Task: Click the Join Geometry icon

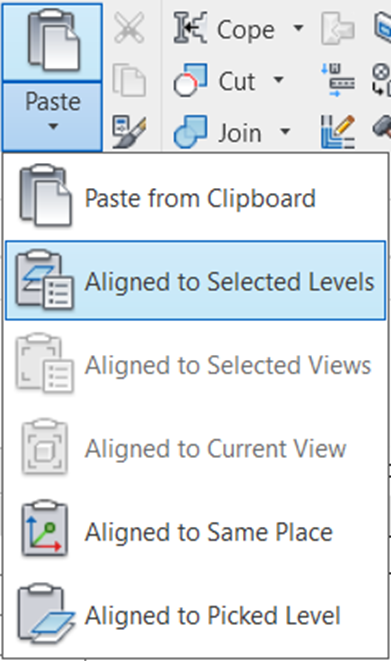Action: (x=190, y=132)
